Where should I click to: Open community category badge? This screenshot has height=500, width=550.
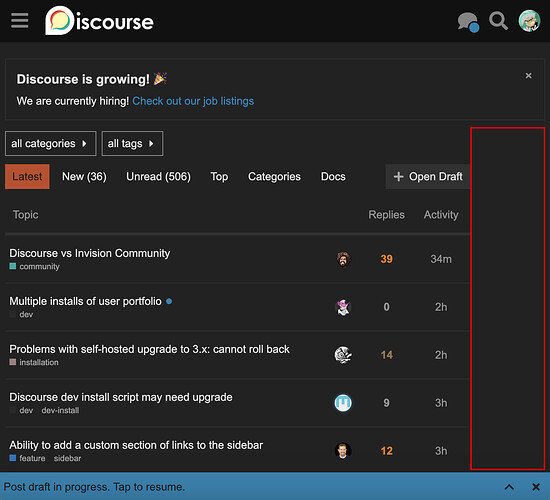(x=34, y=267)
